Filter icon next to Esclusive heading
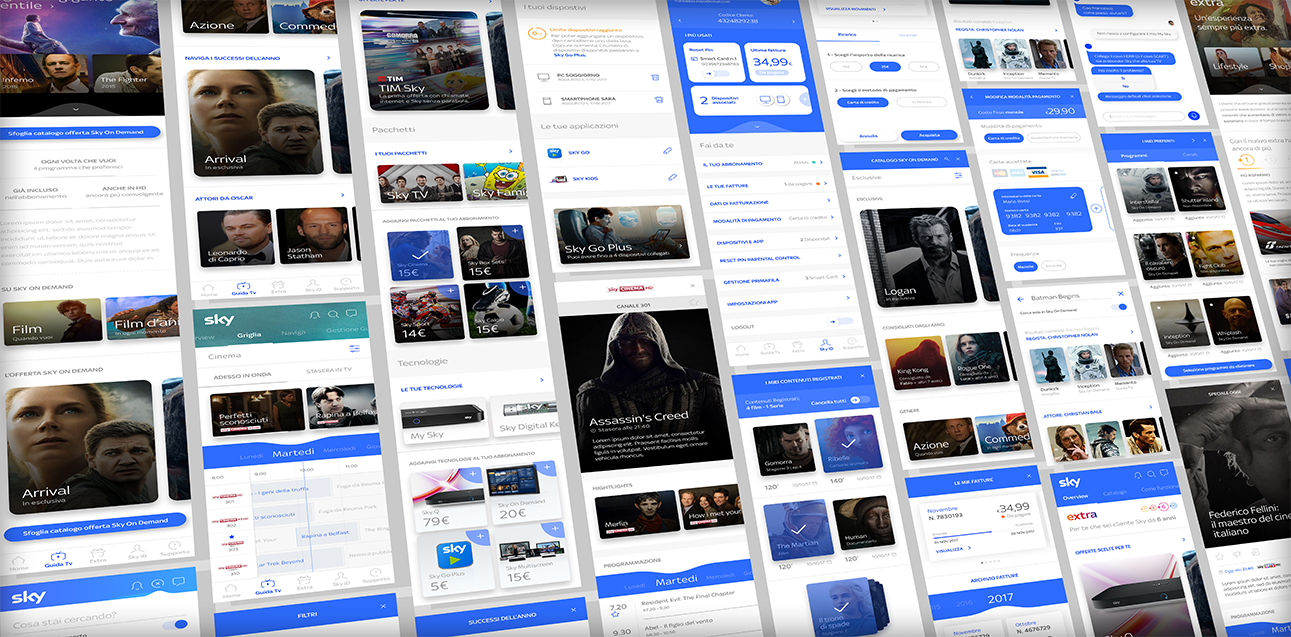The width and height of the screenshot is (1291, 637). tap(958, 175)
